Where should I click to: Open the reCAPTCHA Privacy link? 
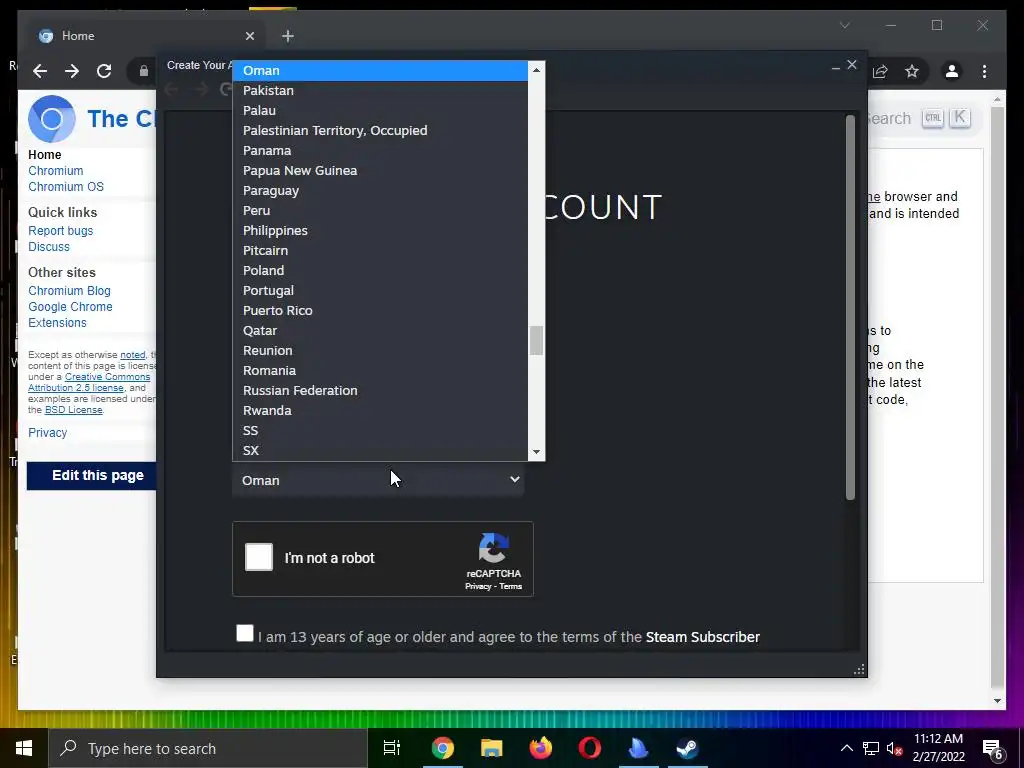pos(478,586)
